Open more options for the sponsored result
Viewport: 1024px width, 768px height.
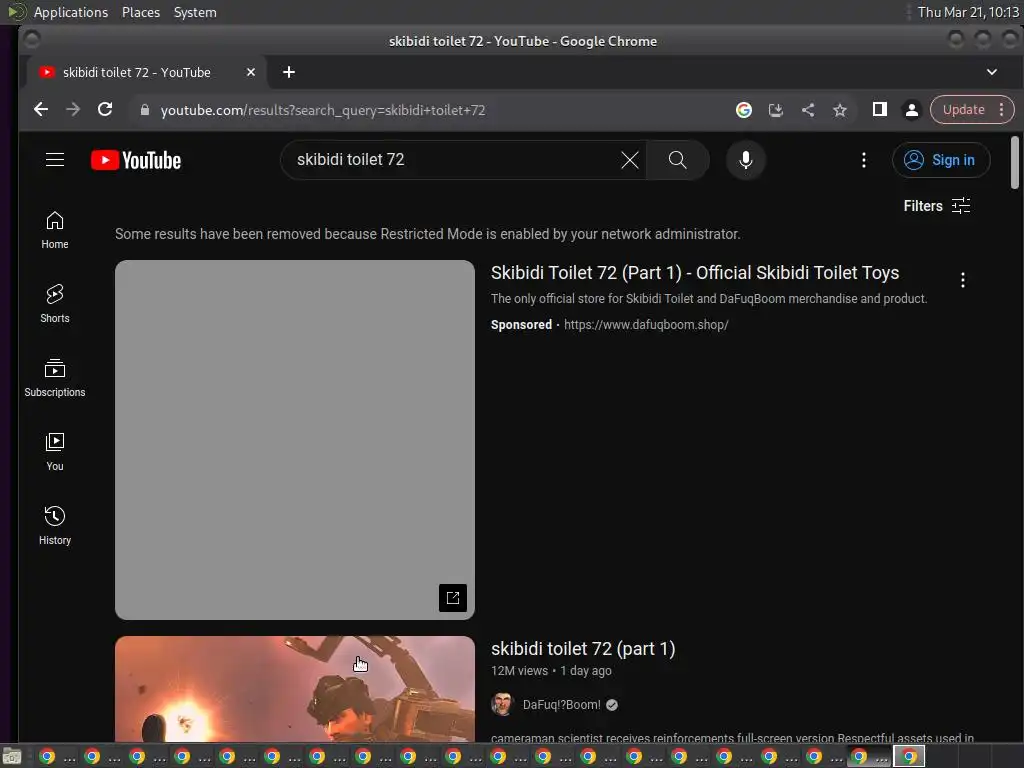tap(963, 280)
